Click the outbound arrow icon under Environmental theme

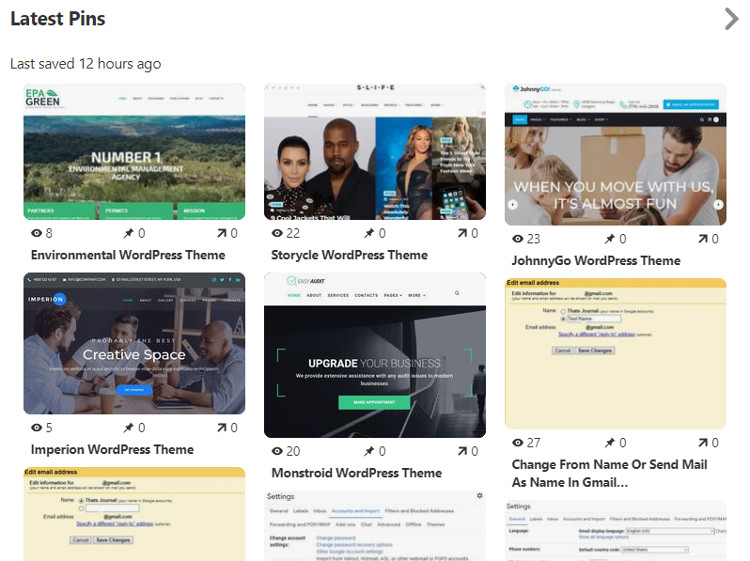pos(221,233)
